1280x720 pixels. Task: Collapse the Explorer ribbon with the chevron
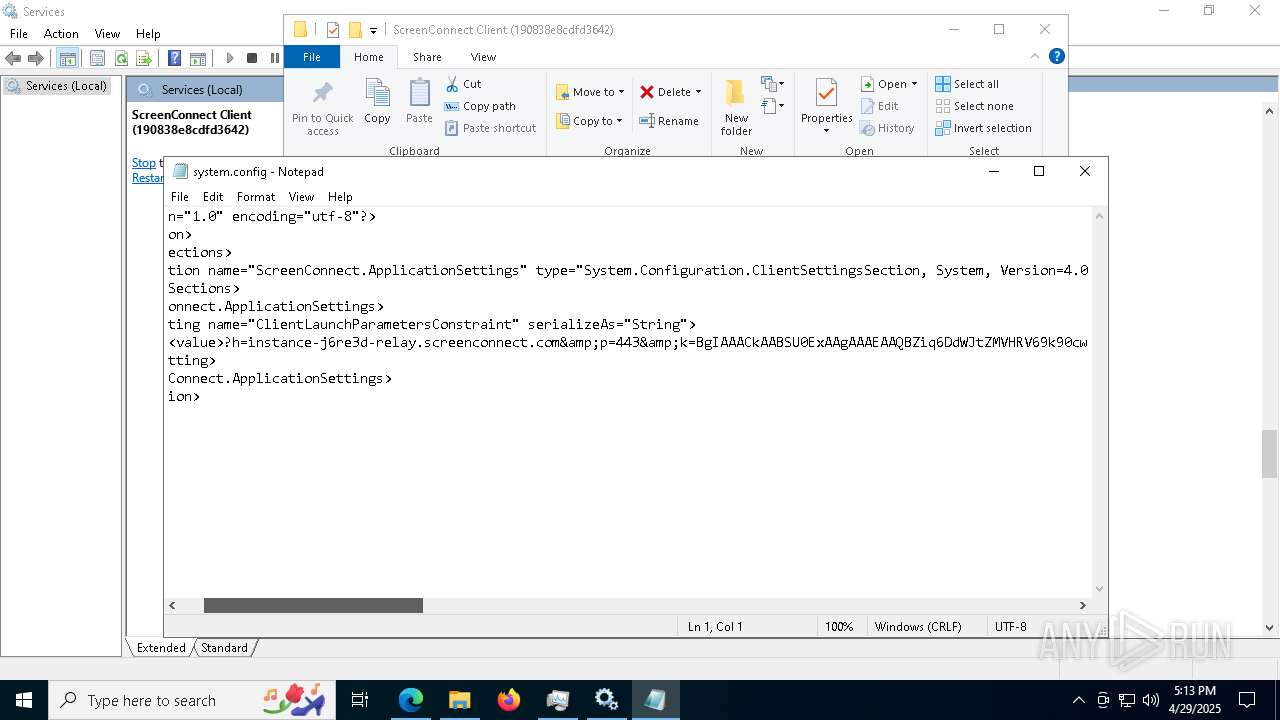click(x=1035, y=57)
